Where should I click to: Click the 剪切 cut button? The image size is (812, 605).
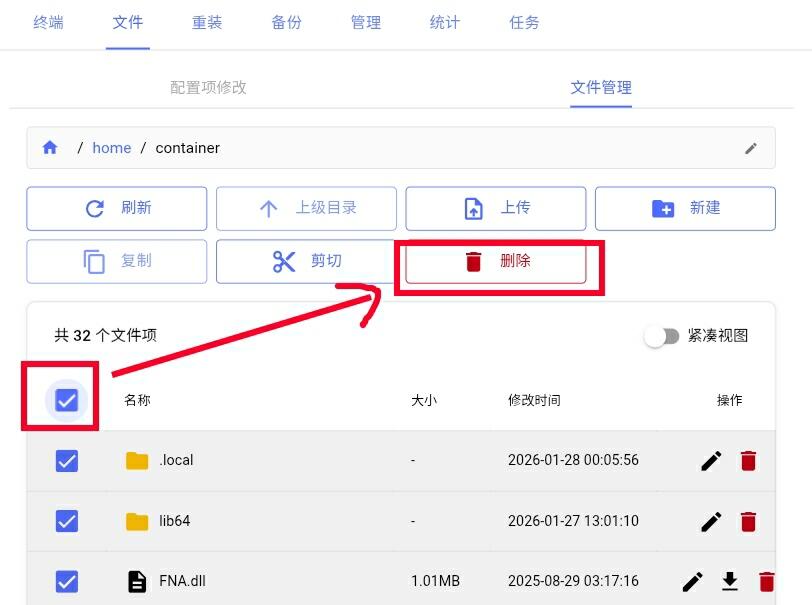306,262
